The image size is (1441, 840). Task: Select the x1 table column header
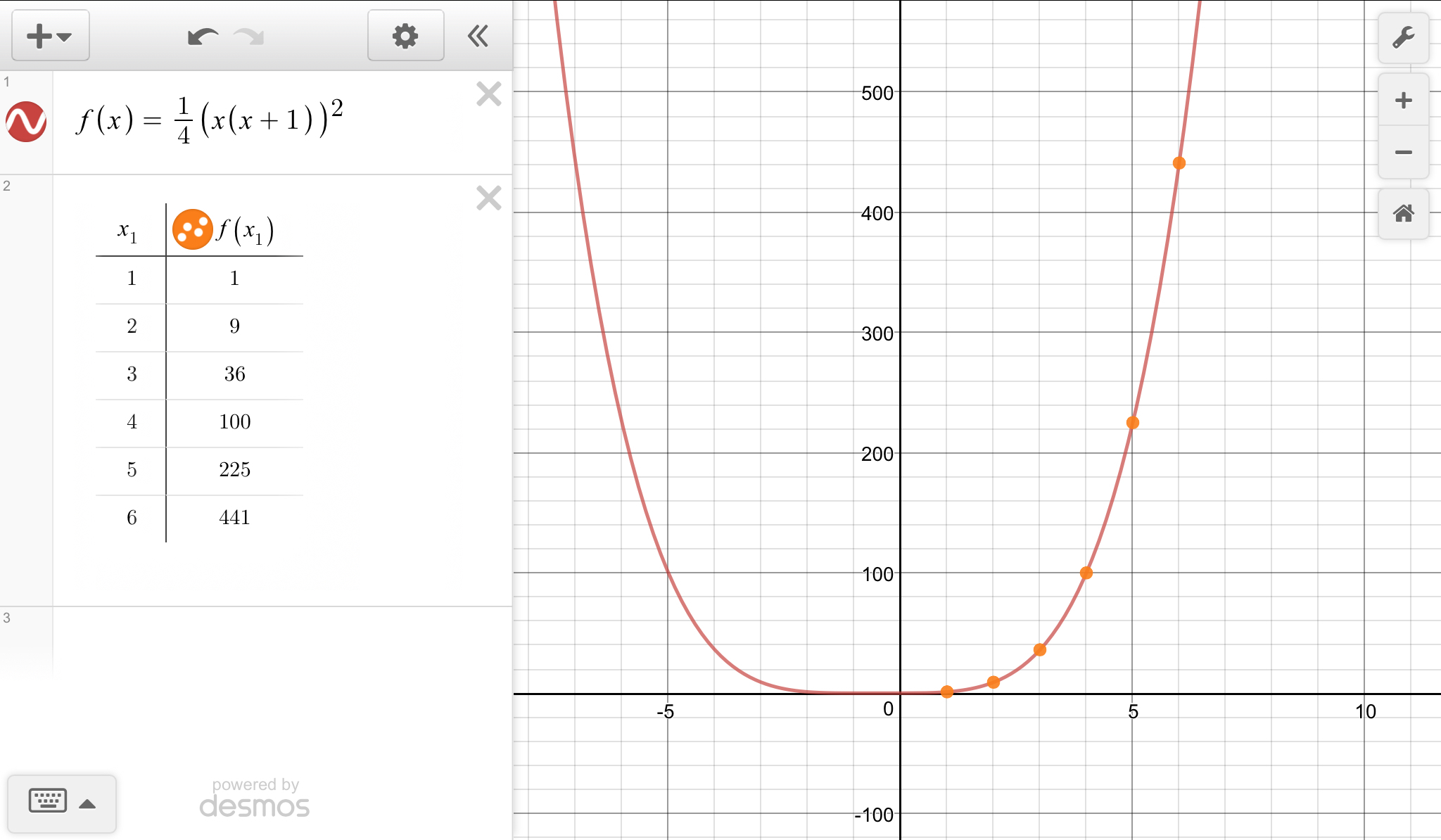[128, 231]
